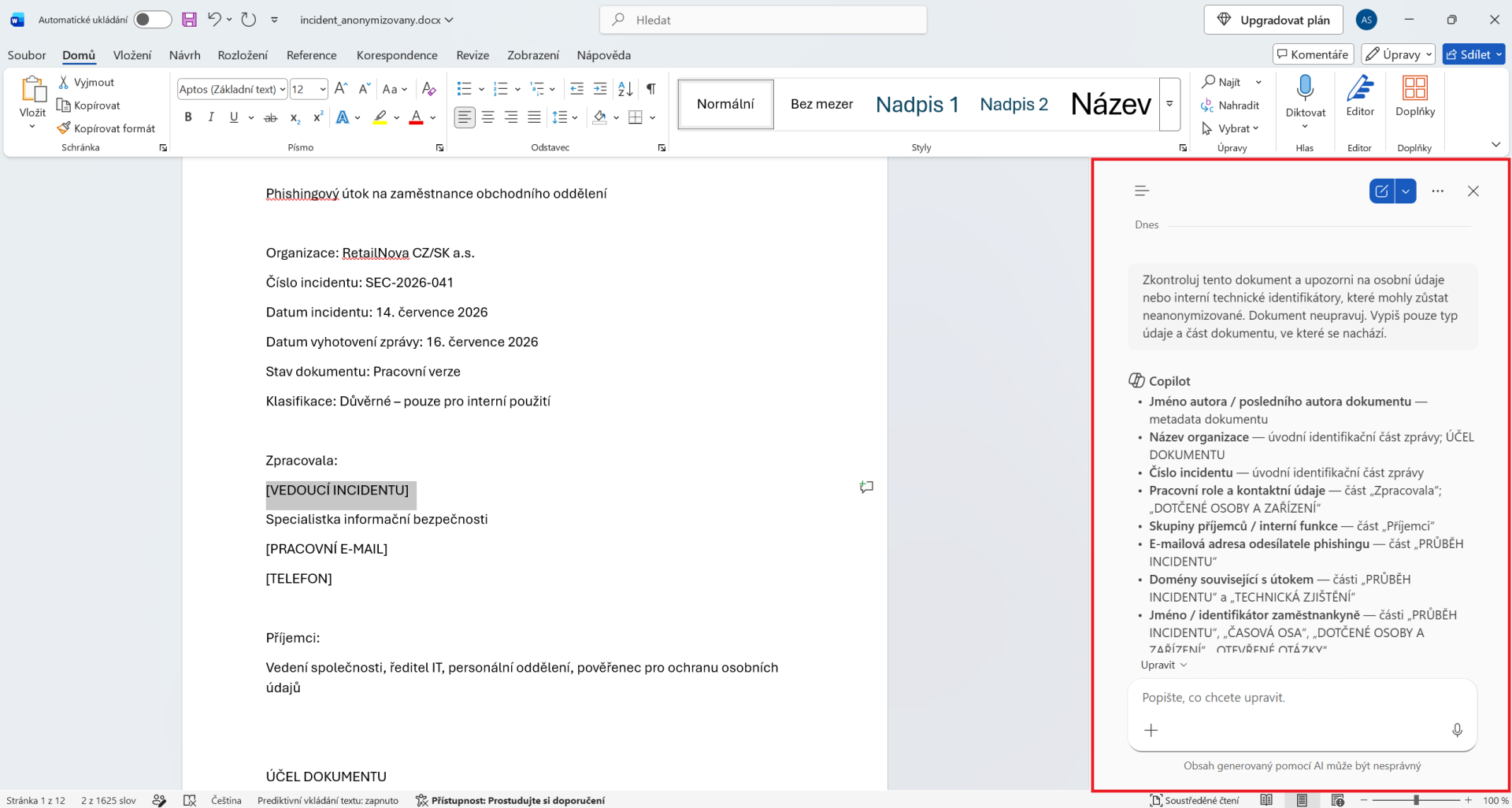
Task: Click the Kopírovat formát painter
Action: coord(106,128)
